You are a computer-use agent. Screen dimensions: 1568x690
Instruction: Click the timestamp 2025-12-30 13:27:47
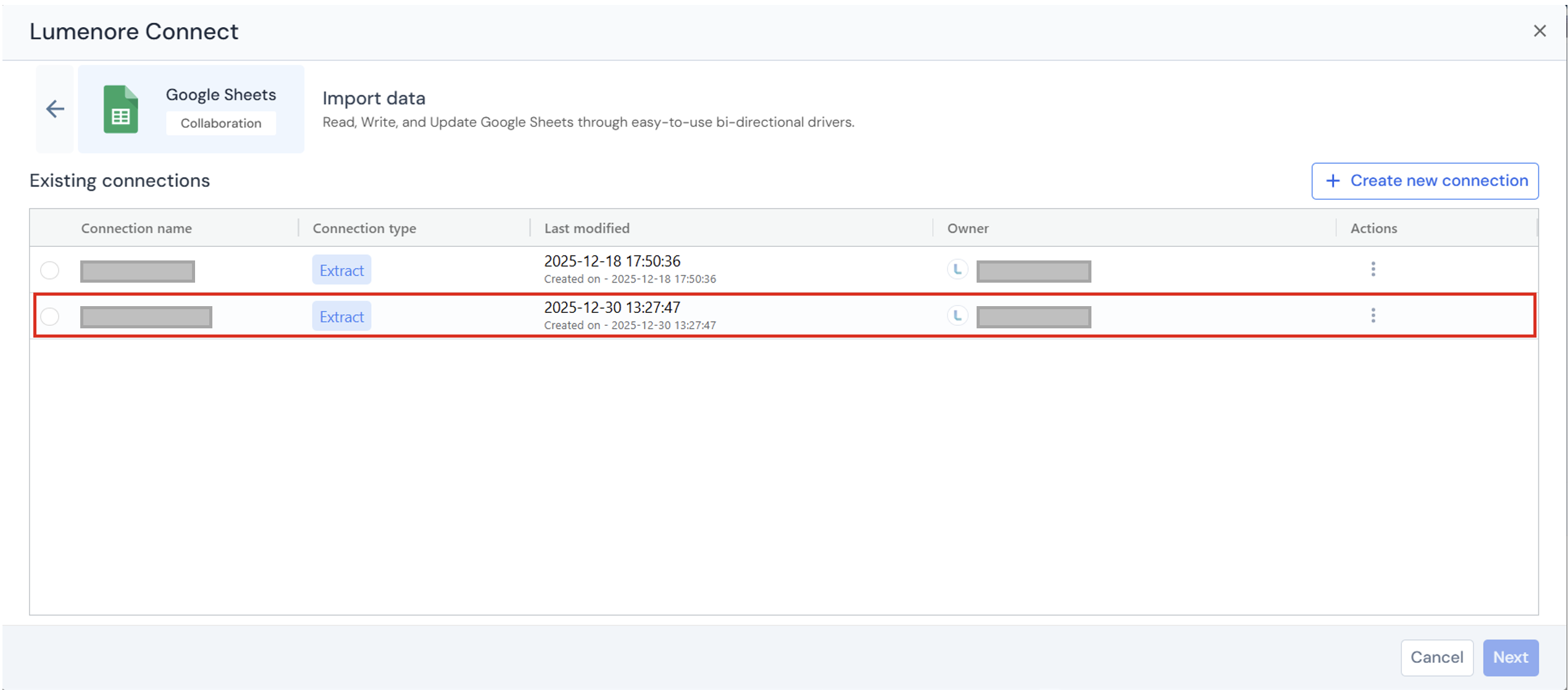[612, 307]
